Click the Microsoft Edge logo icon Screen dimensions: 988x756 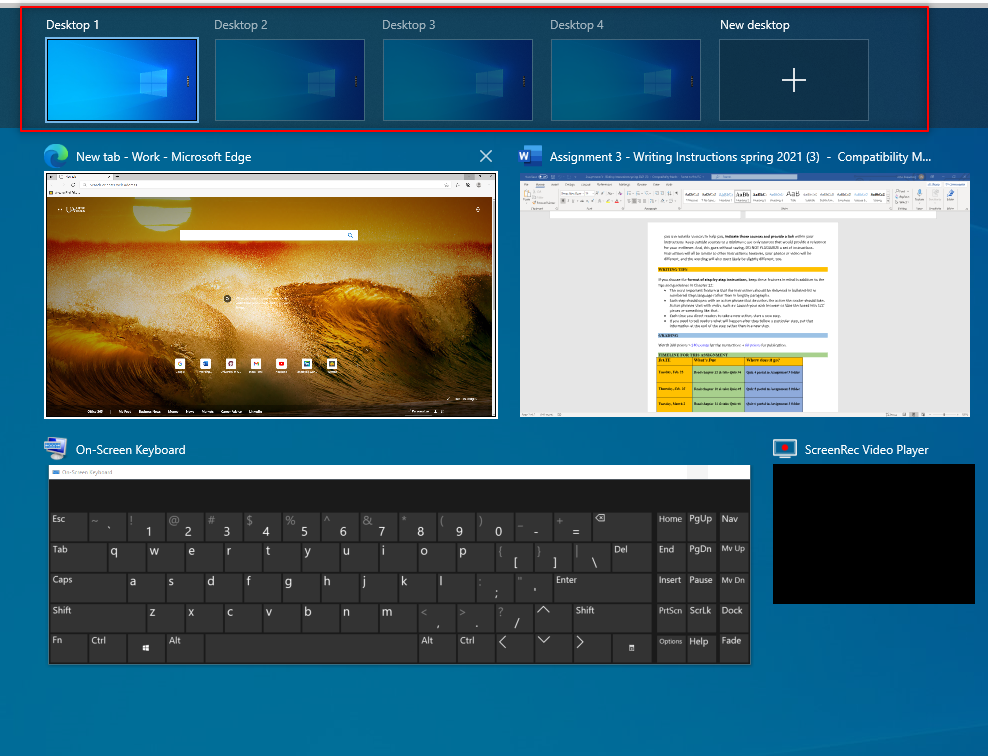tap(56, 156)
